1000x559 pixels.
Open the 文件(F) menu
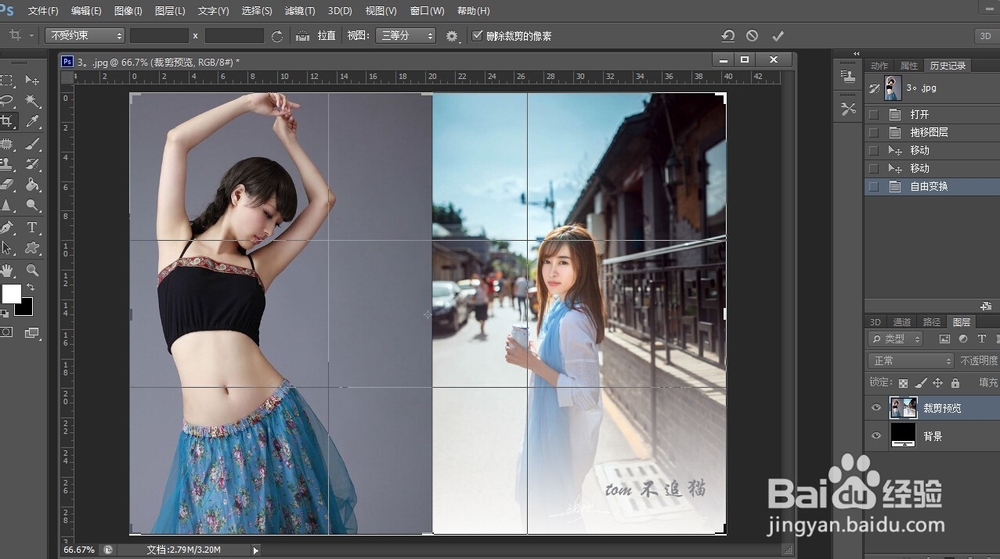pyautogui.click(x=43, y=11)
